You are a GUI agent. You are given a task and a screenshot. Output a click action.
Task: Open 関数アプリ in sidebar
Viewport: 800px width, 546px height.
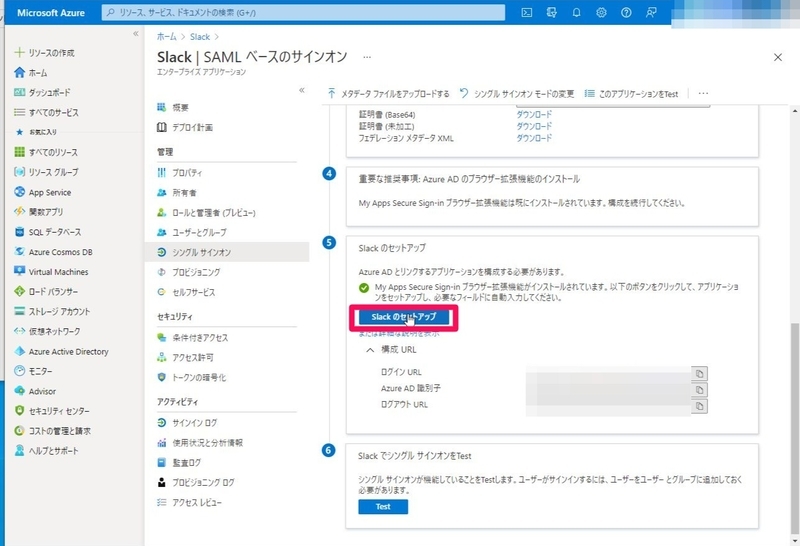[x=38, y=212]
